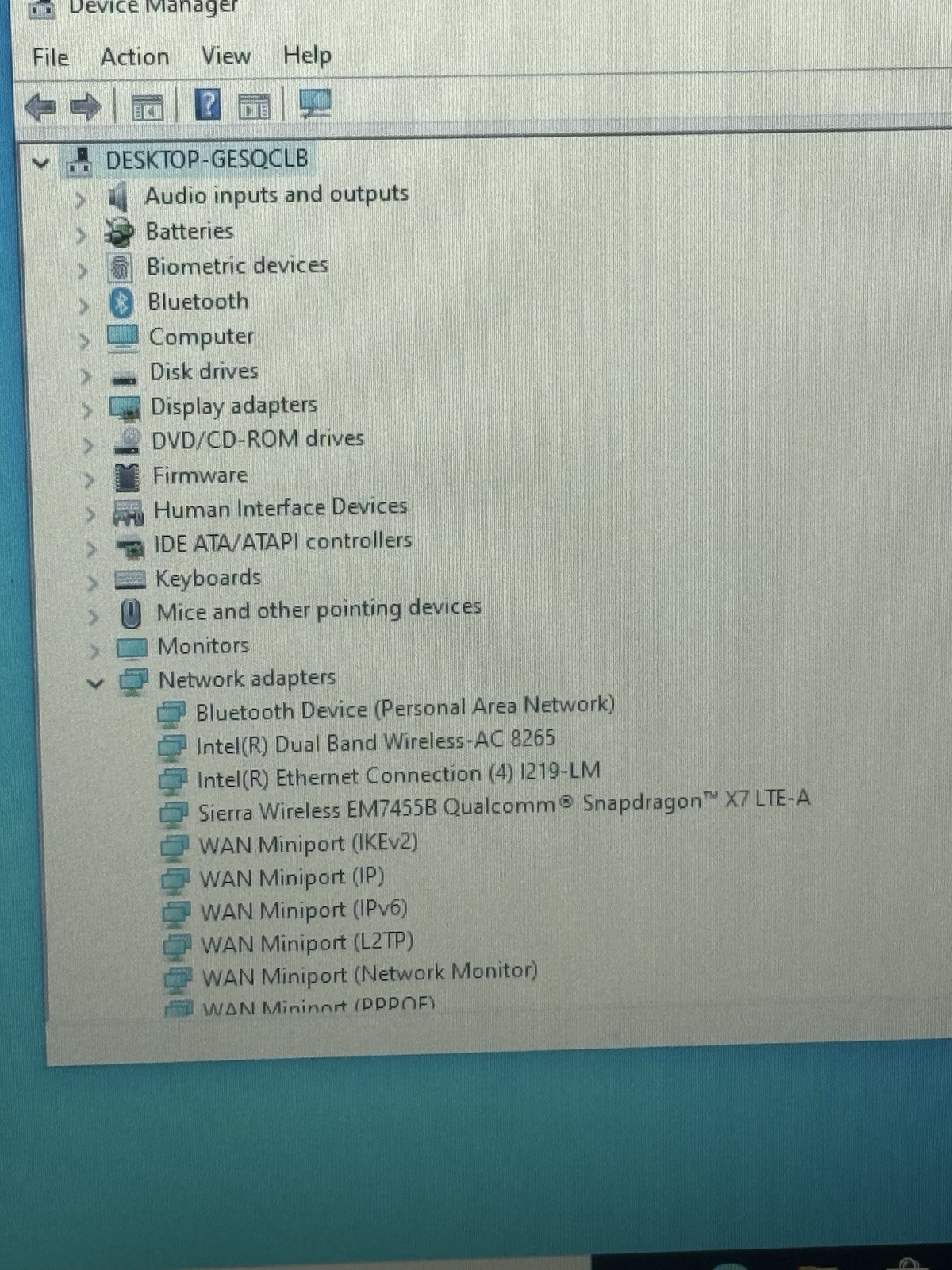Click the Display adapters icon
The width and height of the screenshot is (952, 1270).
[125, 408]
